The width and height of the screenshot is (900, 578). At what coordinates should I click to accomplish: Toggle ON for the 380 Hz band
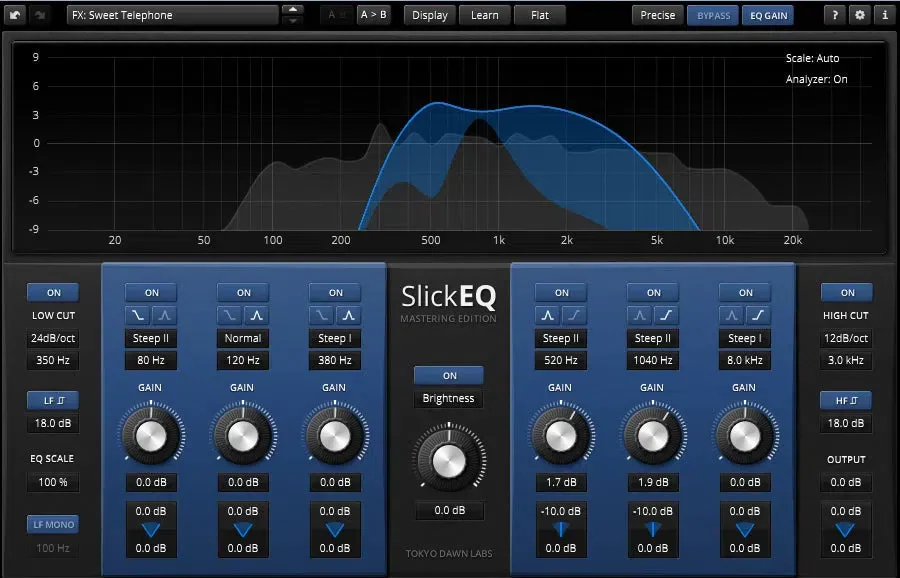click(335, 293)
